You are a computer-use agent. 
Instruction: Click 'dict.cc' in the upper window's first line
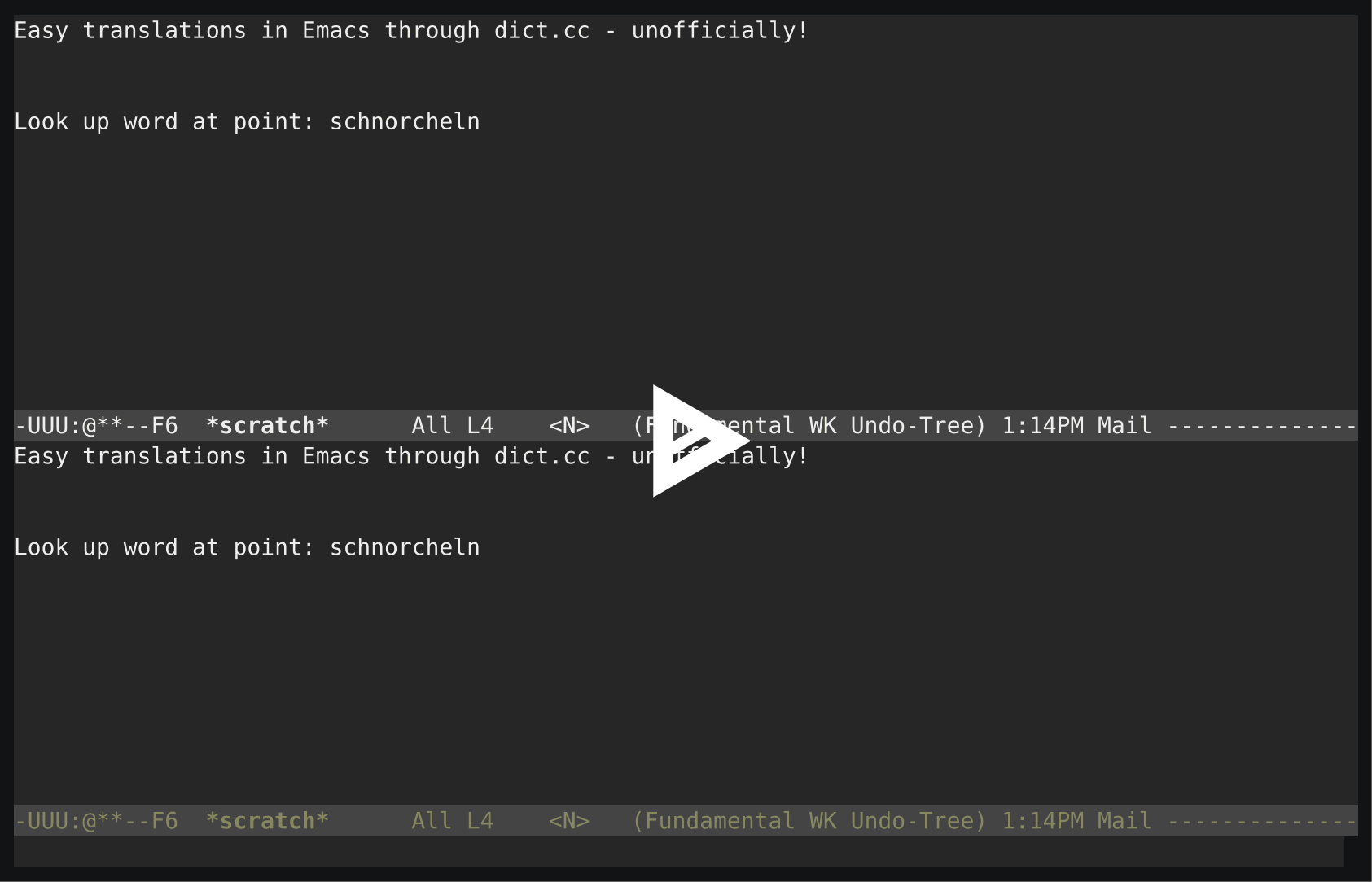point(542,31)
